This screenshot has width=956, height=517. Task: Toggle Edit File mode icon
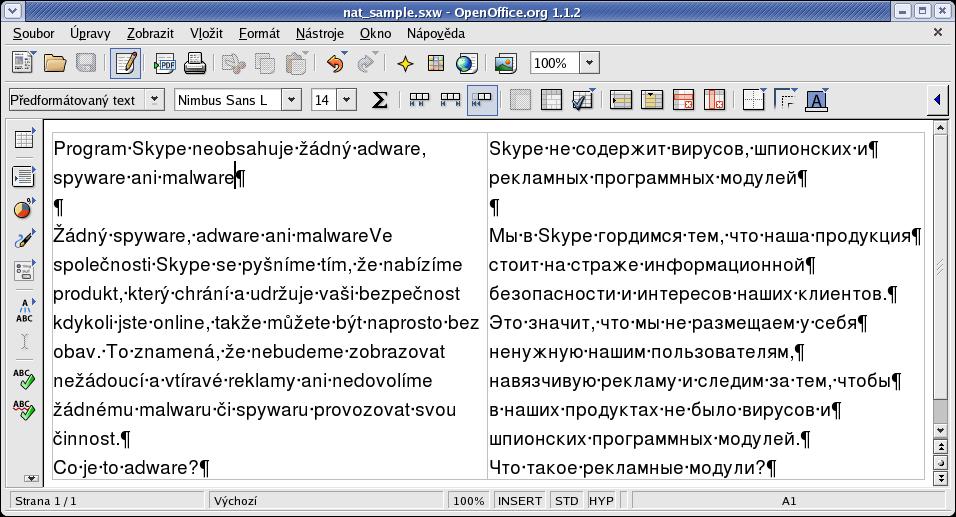(x=126, y=63)
